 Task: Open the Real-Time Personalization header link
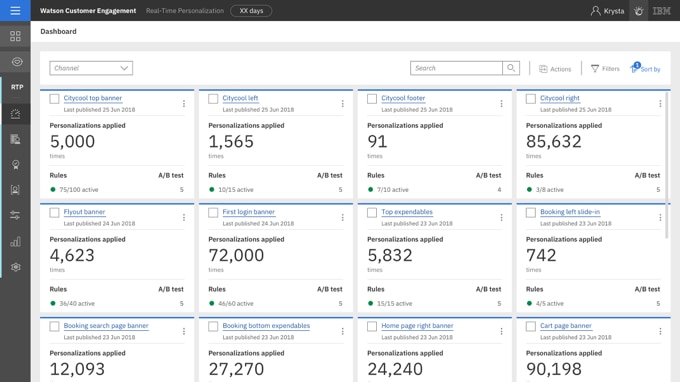185,10
